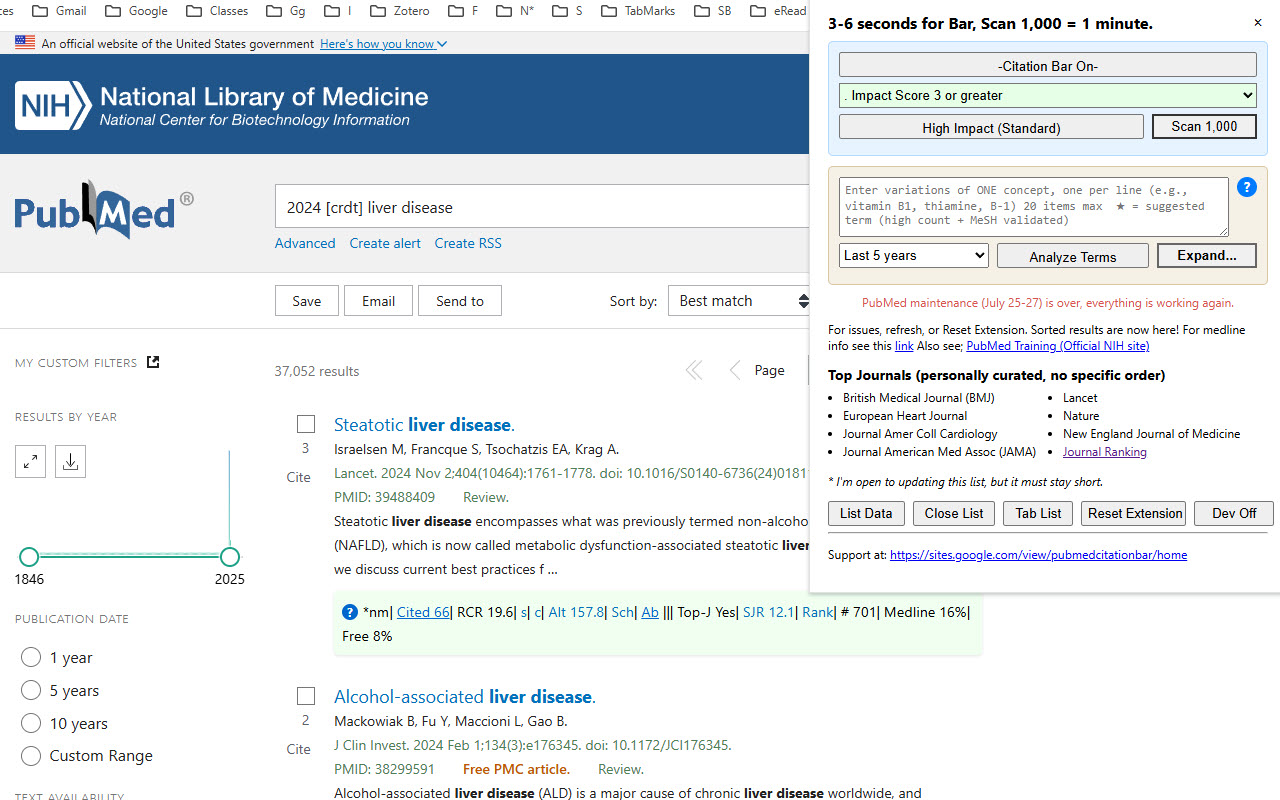Click the concept terms text area

[1034, 206]
